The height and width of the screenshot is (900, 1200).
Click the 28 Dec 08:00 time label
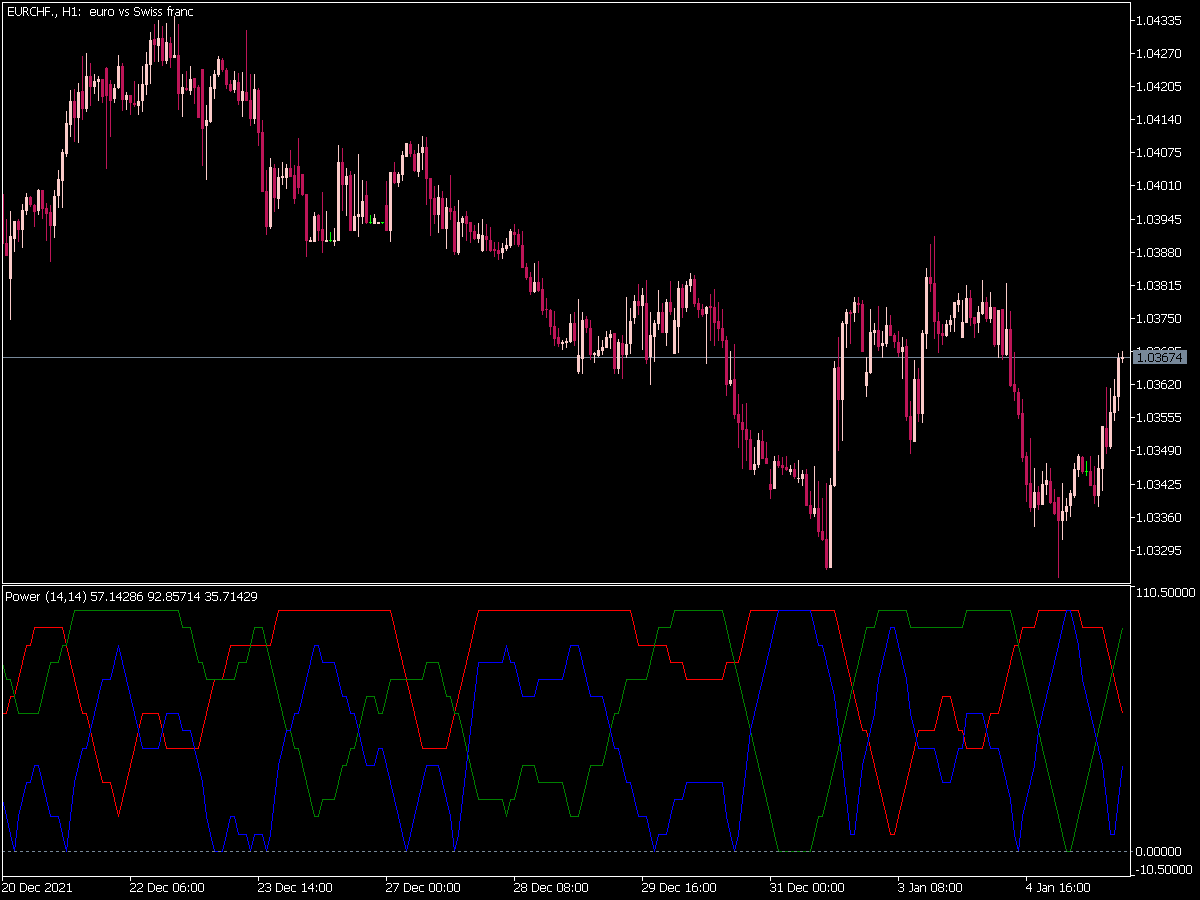pyautogui.click(x=550, y=887)
